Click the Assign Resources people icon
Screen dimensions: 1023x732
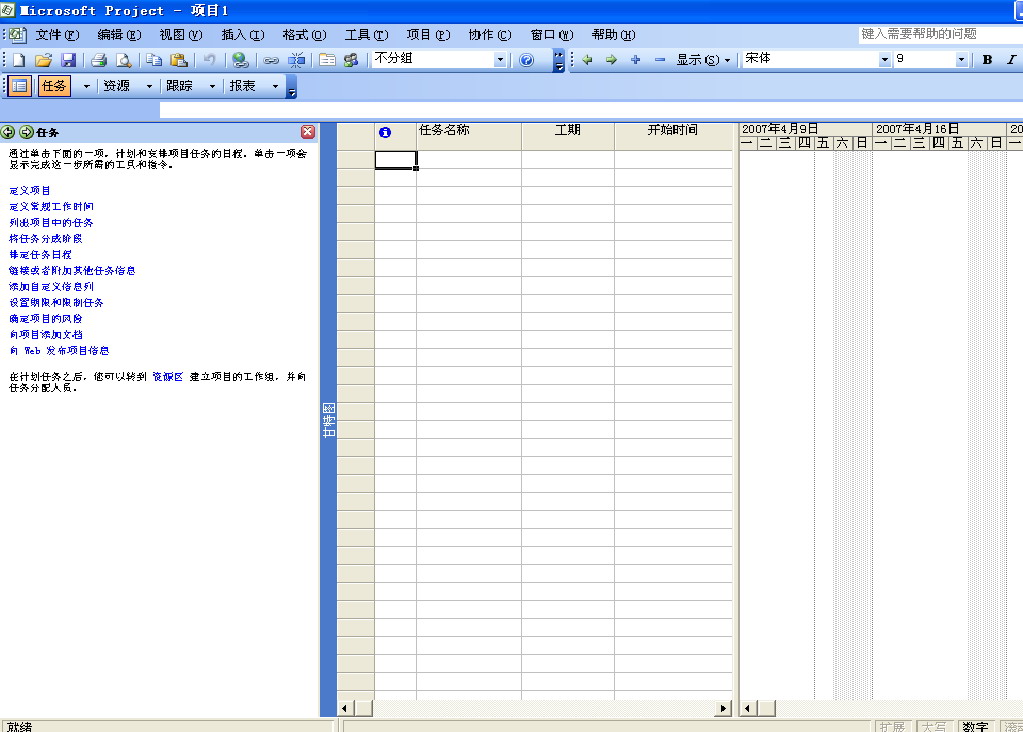352,60
